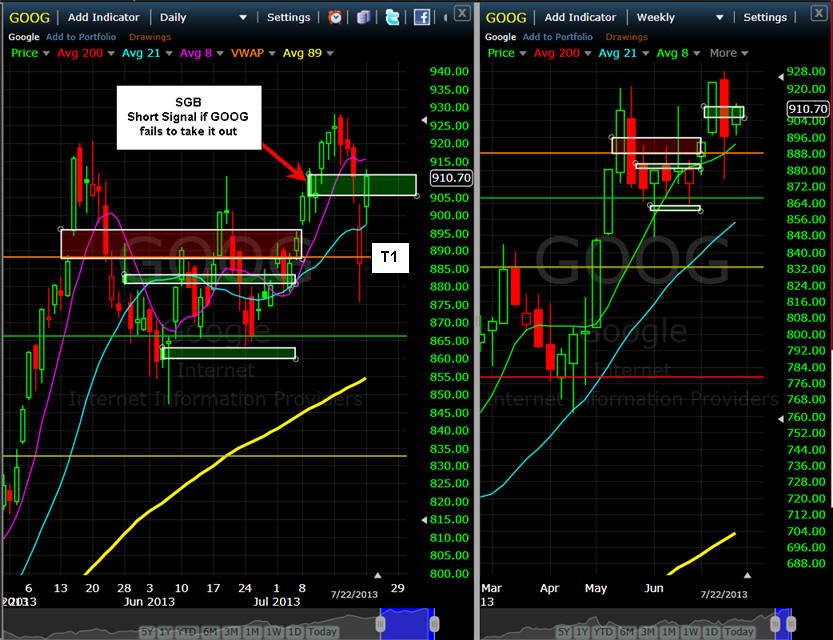The height and width of the screenshot is (640, 833).
Task: Click Add to Portfolio link on left chart
Action: [x=81, y=37]
